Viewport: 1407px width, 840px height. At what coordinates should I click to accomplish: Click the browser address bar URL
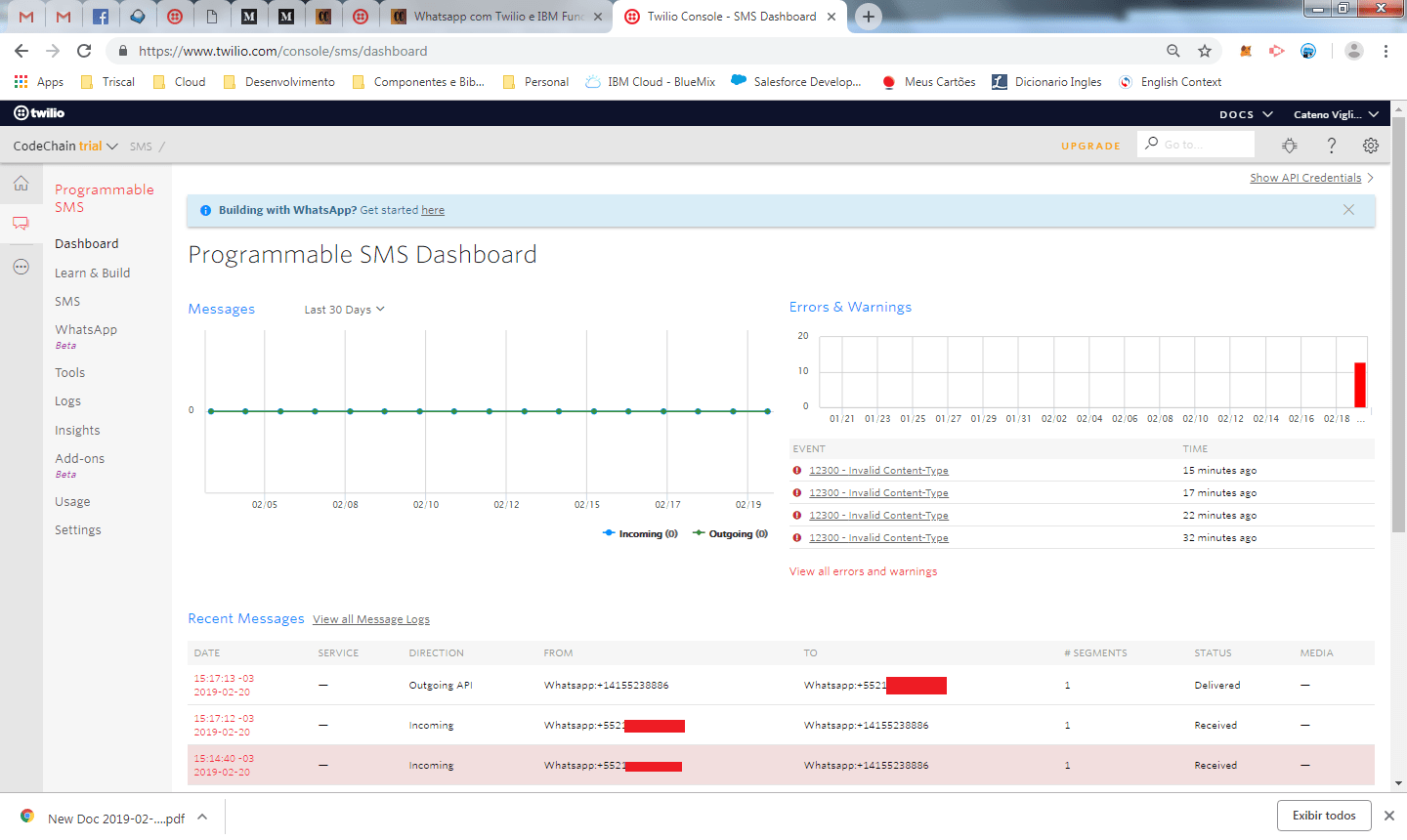[x=282, y=51]
